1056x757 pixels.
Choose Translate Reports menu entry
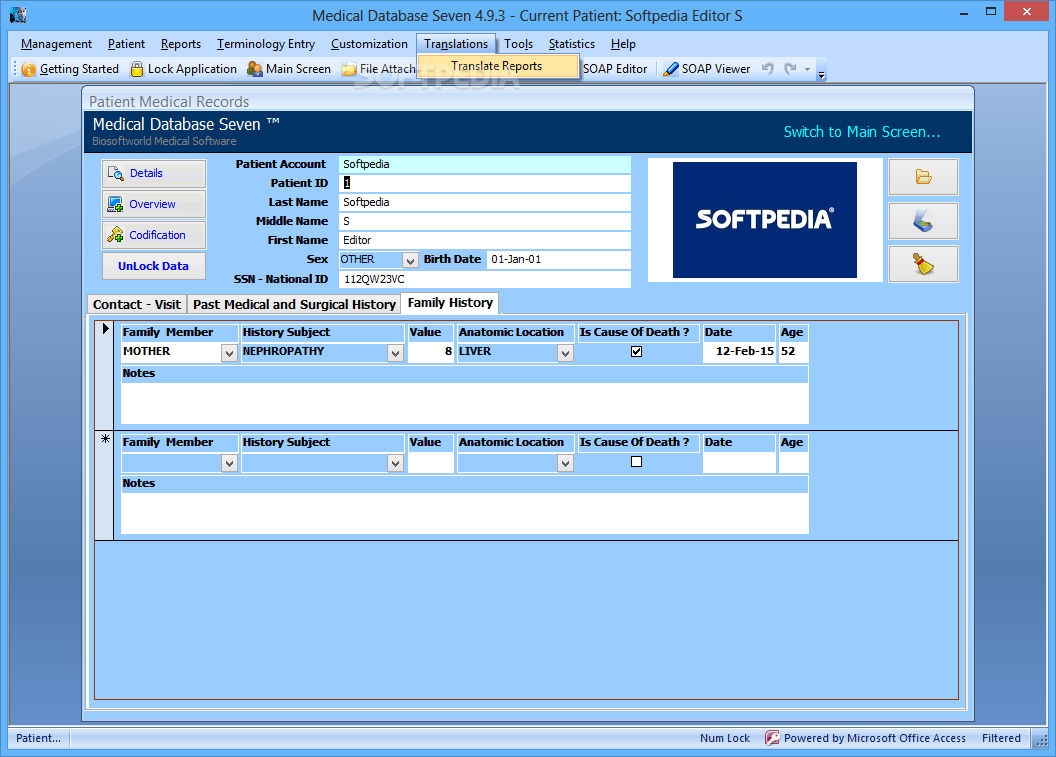(497, 66)
